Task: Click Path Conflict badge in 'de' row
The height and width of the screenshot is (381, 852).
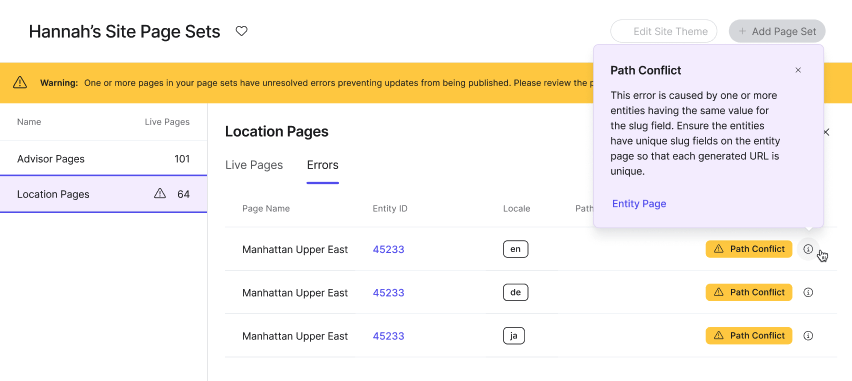Action: coord(749,292)
